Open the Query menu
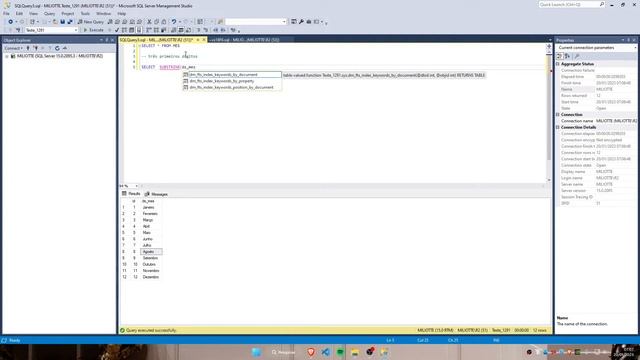The width and height of the screenshot is (640, 360). (49, 13)
